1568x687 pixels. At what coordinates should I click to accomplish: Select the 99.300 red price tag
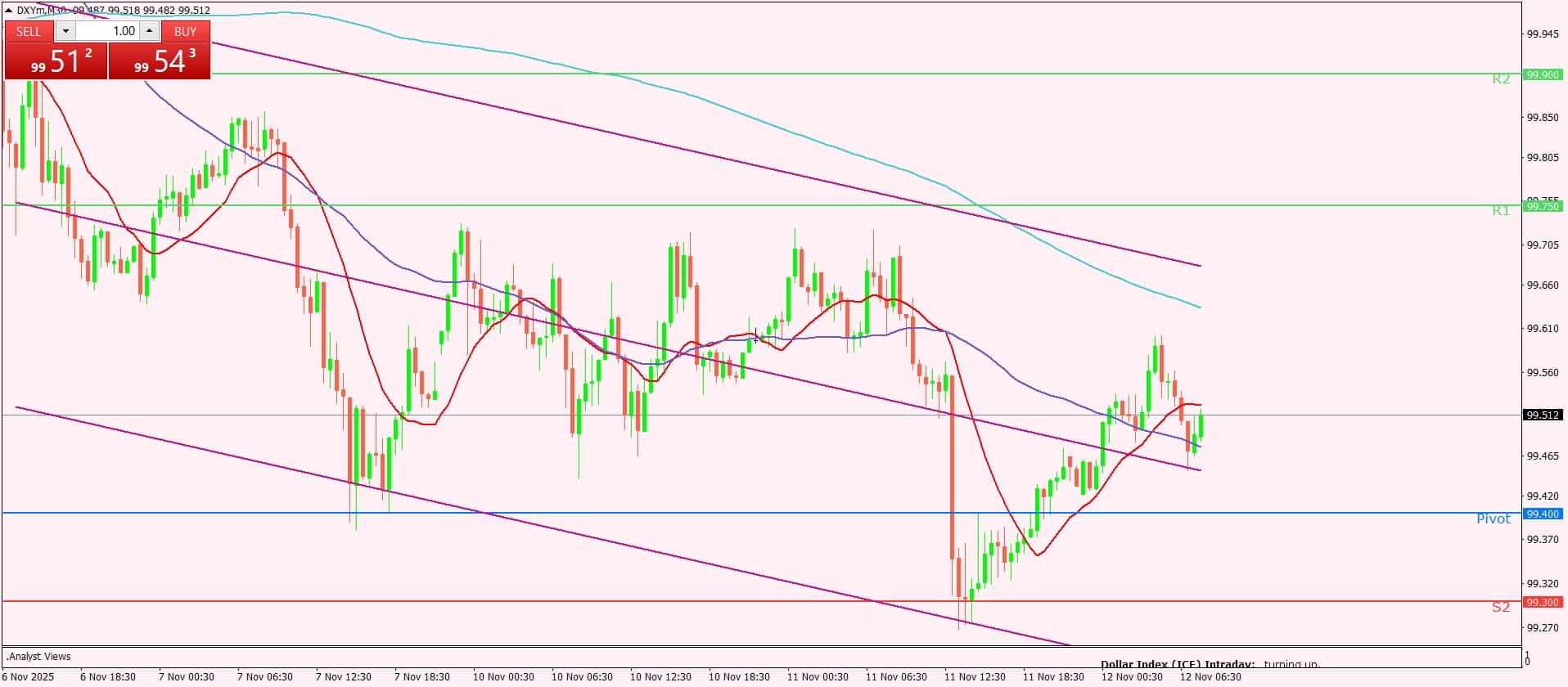pyautogui.click(x=1543, y=602)
